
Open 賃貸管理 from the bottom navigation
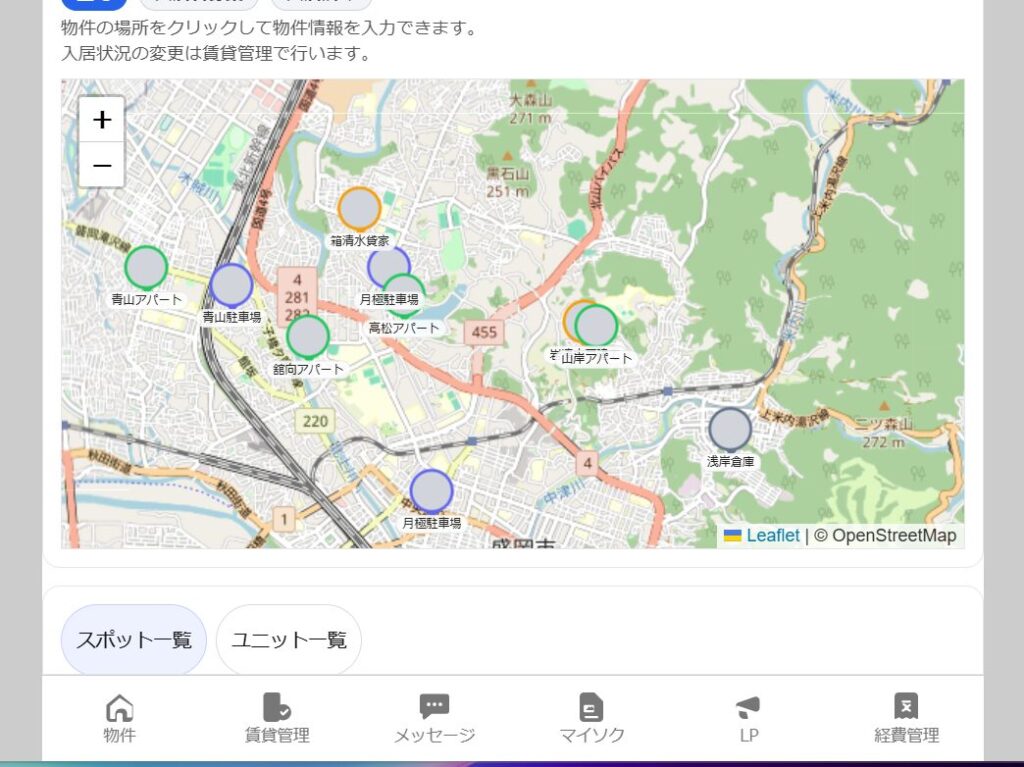pyautogui.click(x=277, y=709)
